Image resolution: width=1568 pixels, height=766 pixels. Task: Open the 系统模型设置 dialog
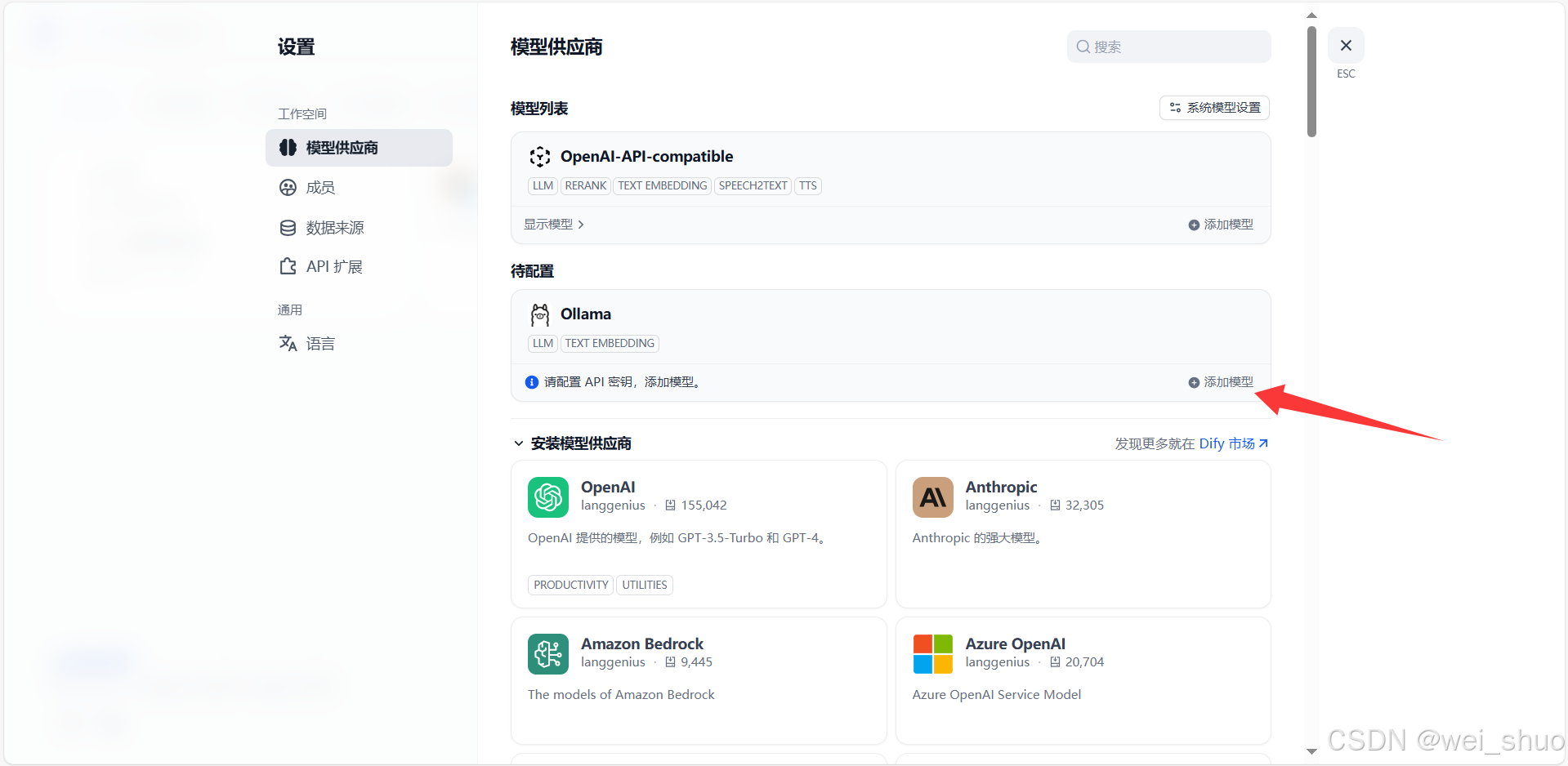(1213, 107)
